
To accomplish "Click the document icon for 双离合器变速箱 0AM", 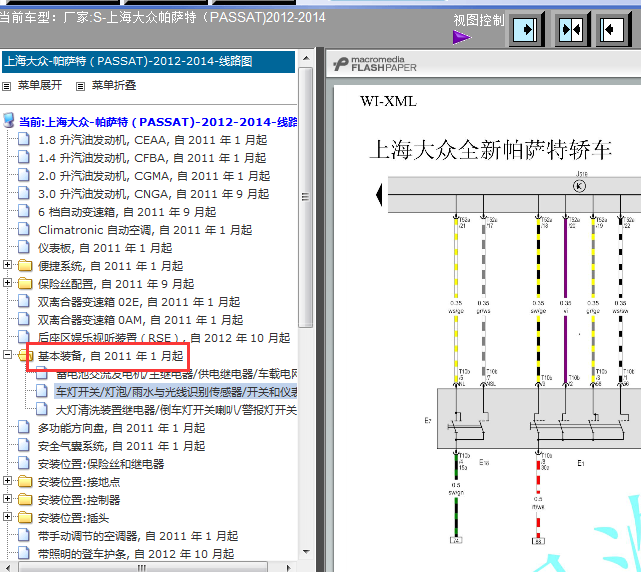I will [x=24, y=319].
